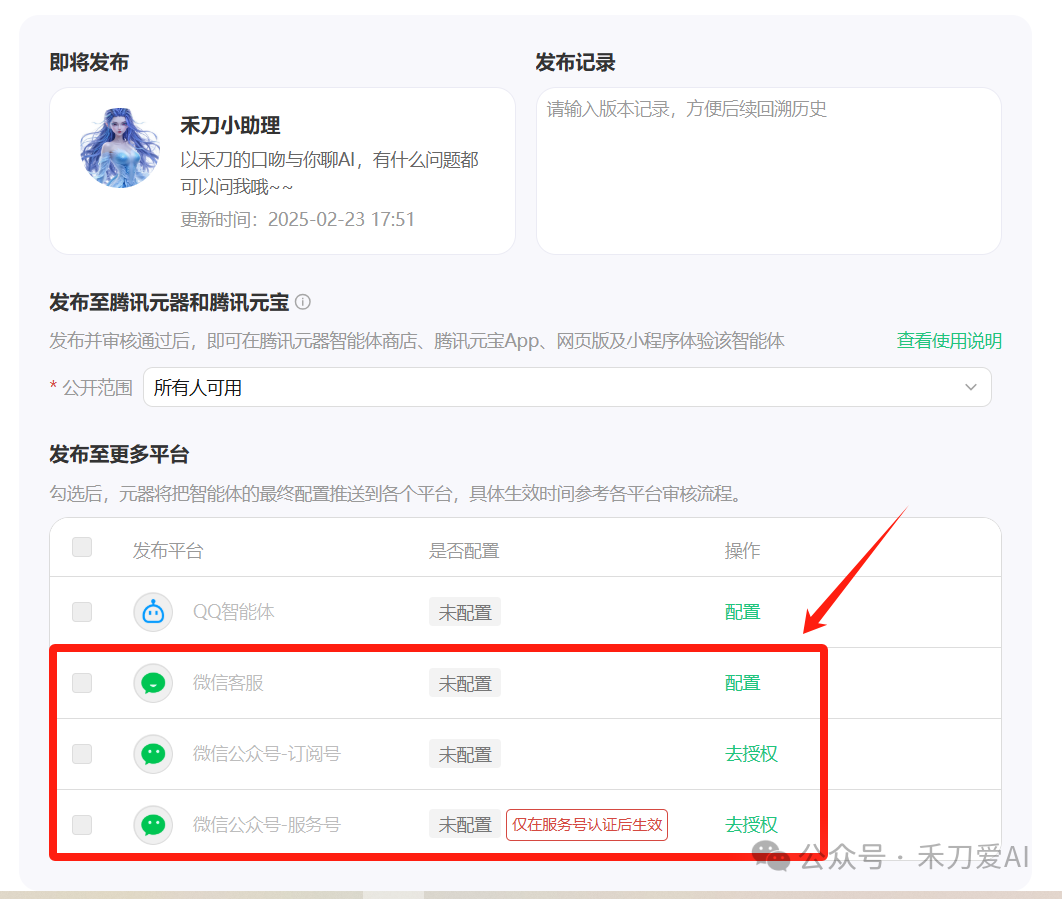
Task: Check the QQ智能体 row checkbox
Action: coord(82,612)
